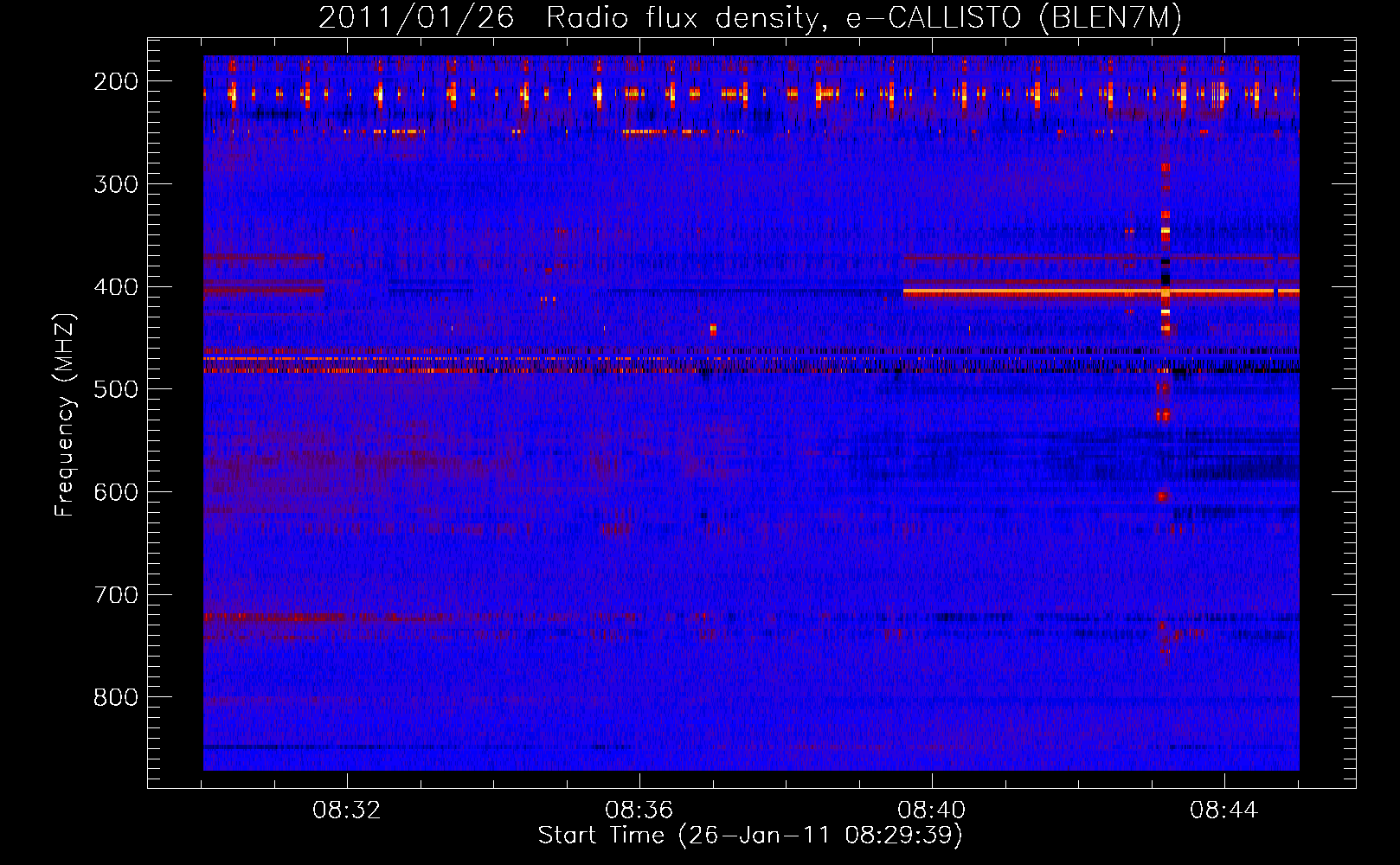This screenshot has height=865, width=1400.
Task: Click the 'Frequency (MHZ)' axis label
Action: pos(64,415)
